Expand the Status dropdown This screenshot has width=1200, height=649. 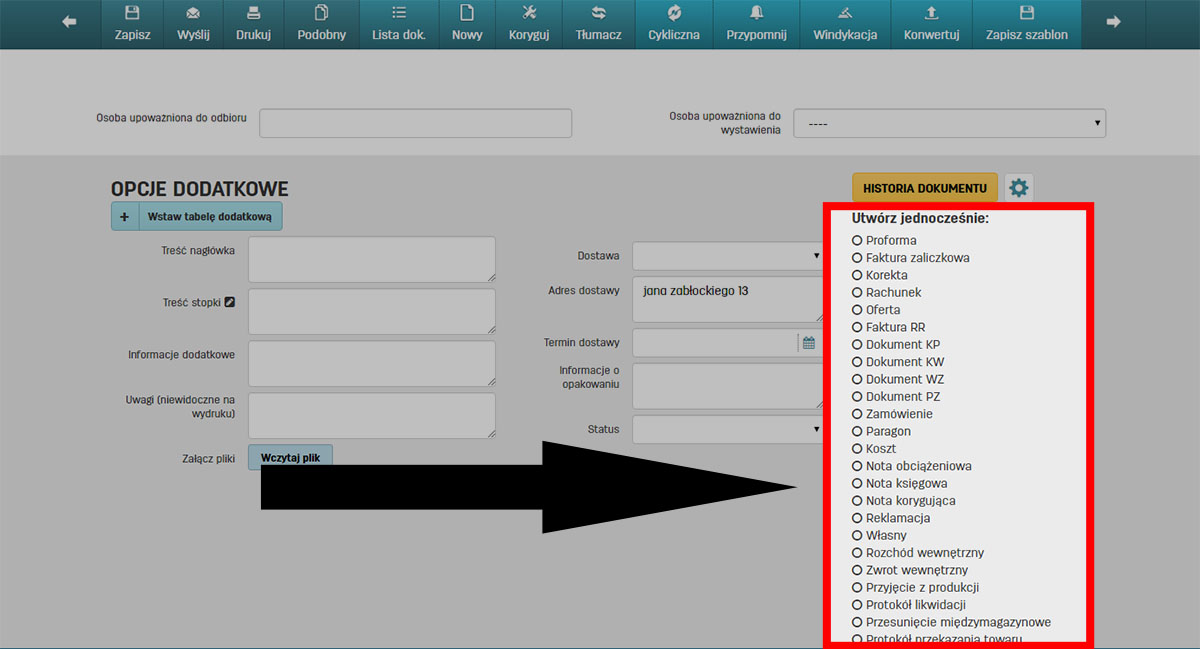[x=727, y=430]
